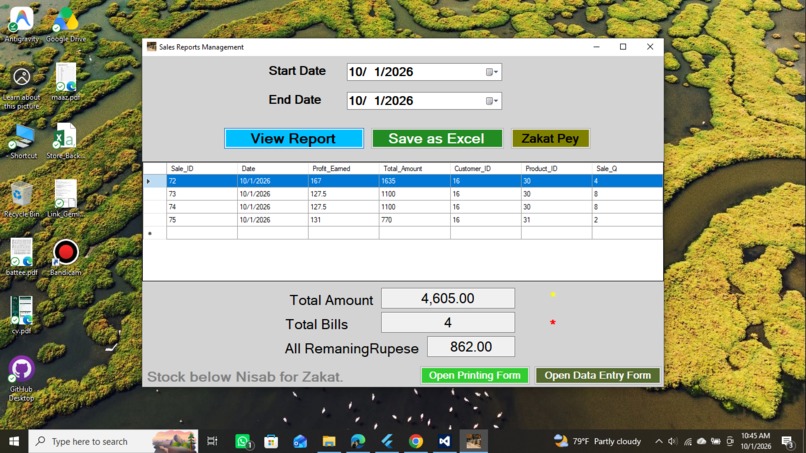Select Sale_ID cell 75
The width and height of the screenshot is (806, 453).
click(202, 220)
